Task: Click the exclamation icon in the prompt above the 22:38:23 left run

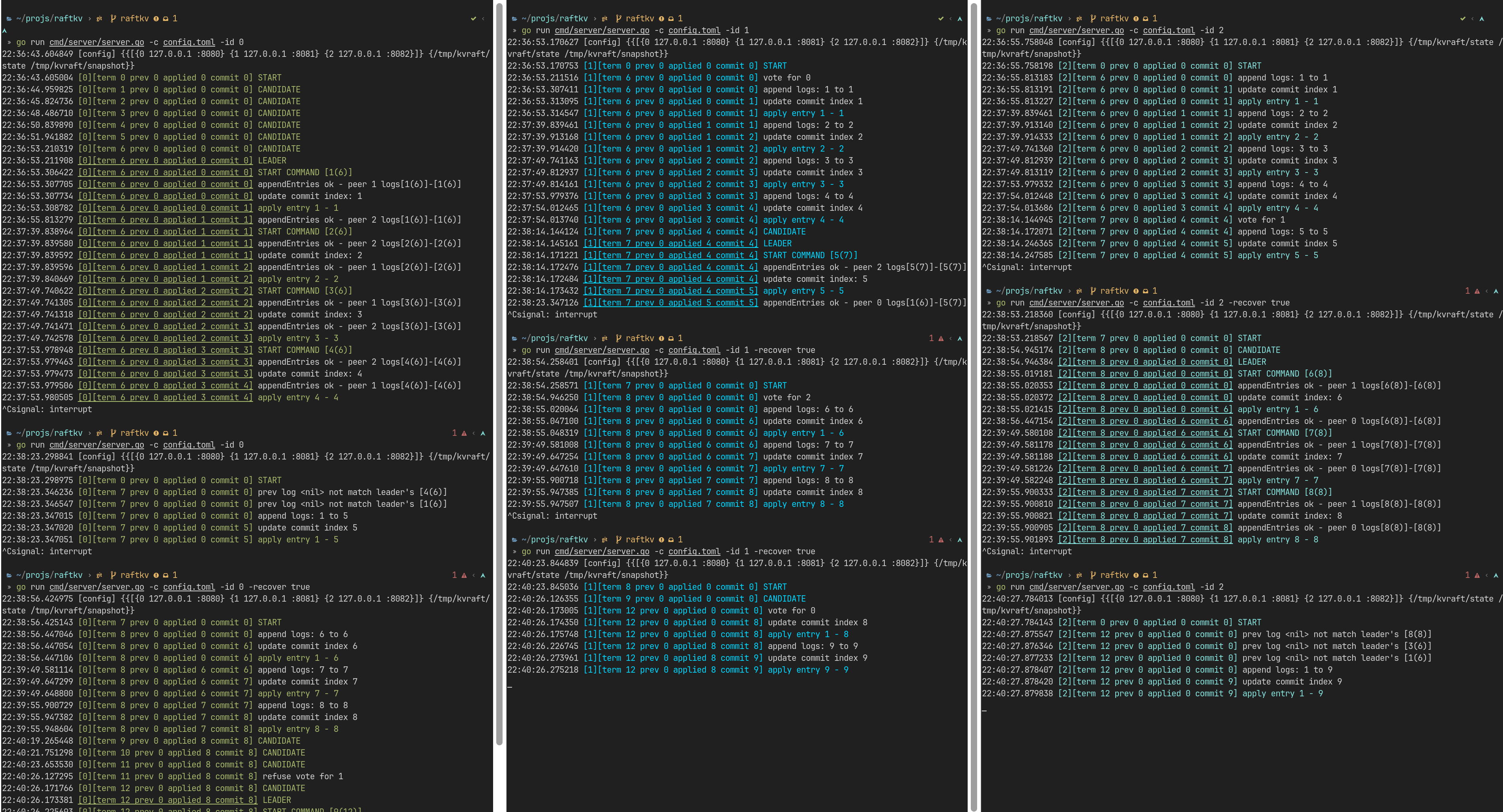Action: 156,433
